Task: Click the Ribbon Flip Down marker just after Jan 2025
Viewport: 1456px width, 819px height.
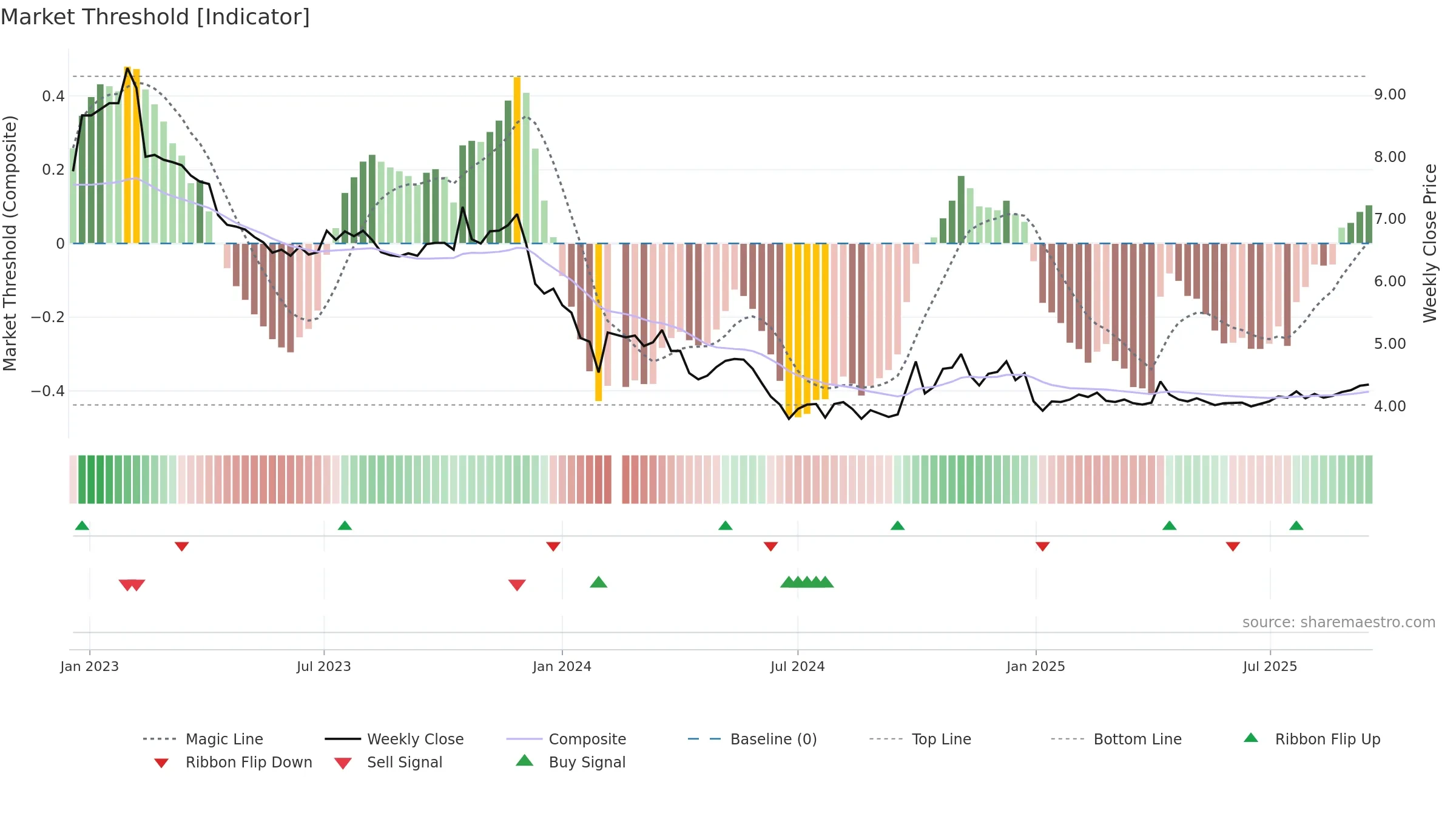Action: (1042, 547)
